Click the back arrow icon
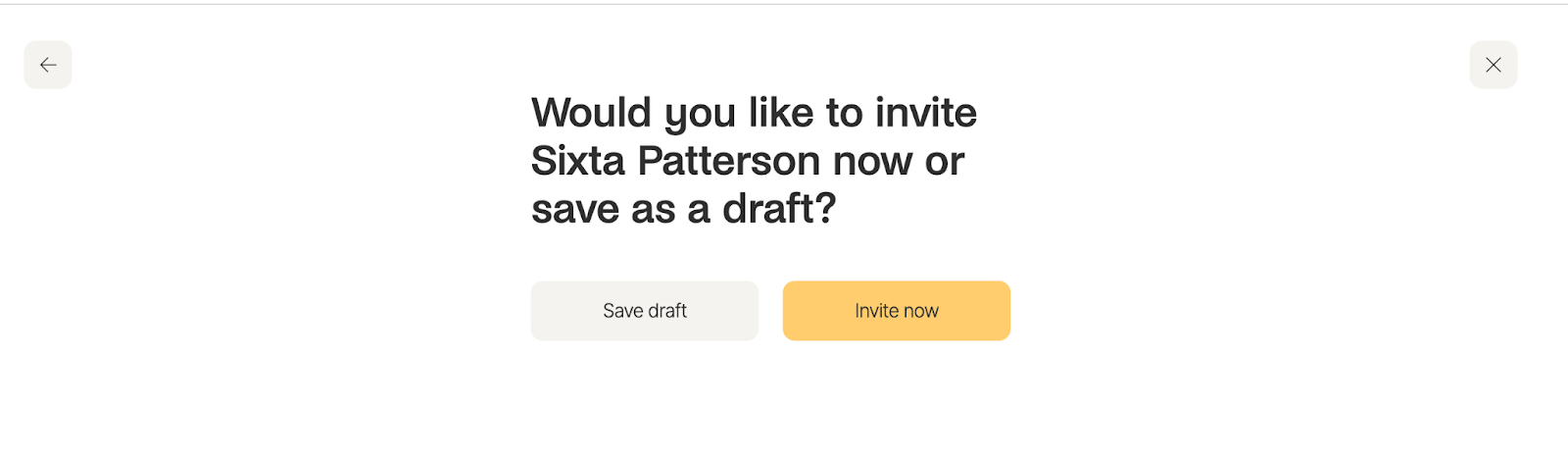 click(x=48, y=65)
